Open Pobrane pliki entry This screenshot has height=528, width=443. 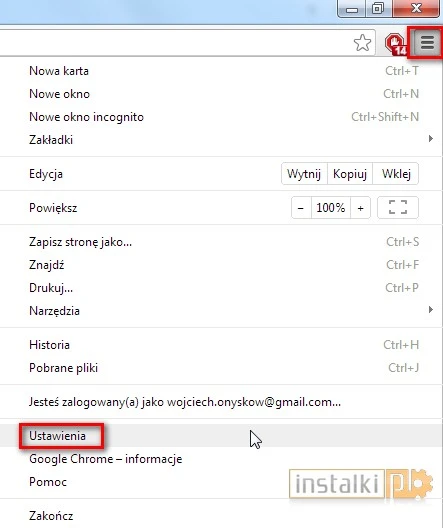click(221, 368)
